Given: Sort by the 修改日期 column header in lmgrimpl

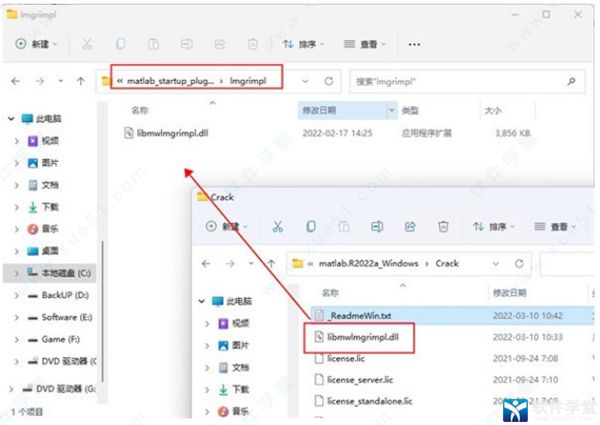Looking at the screenshot, I should (320, 110).
